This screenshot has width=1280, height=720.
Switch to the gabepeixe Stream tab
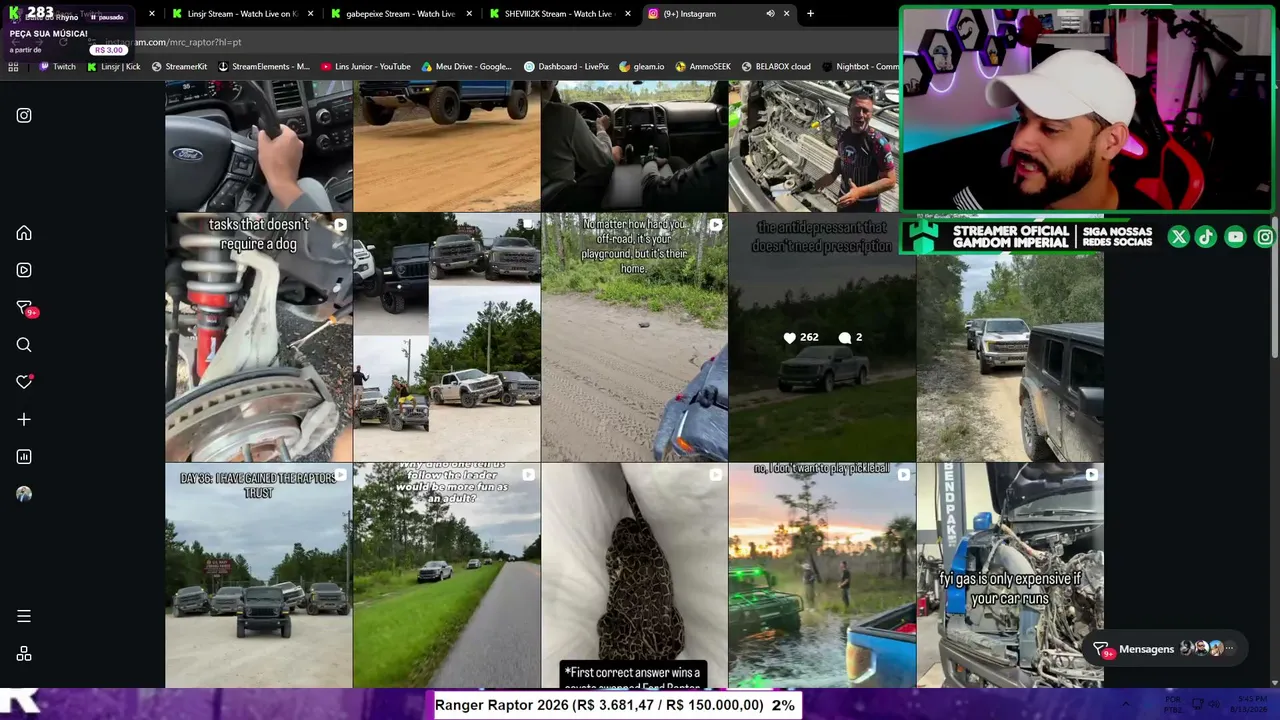point(400,14)
